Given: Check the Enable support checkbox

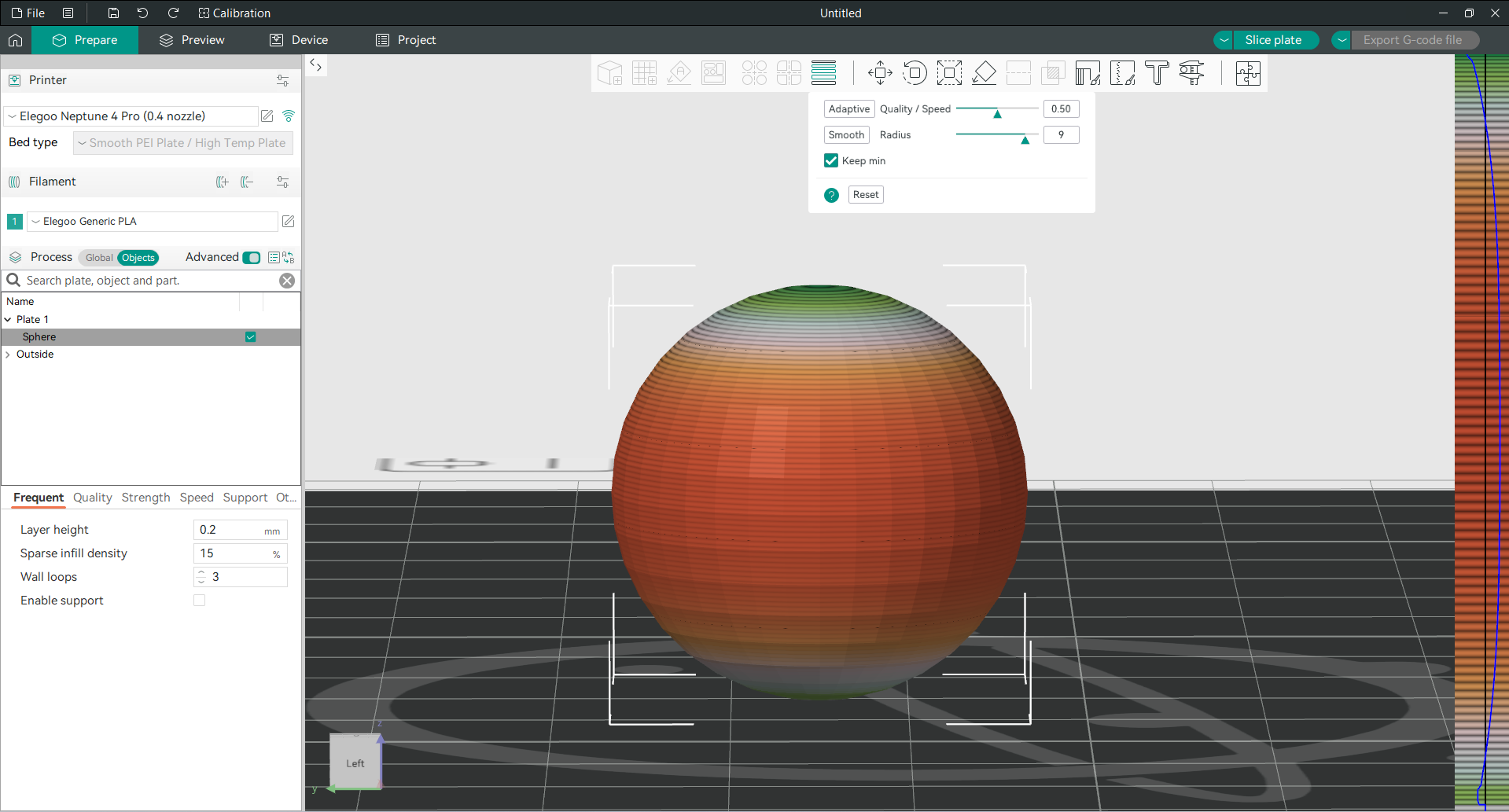Looking at the screenshot, I should [x=200, y=601].
